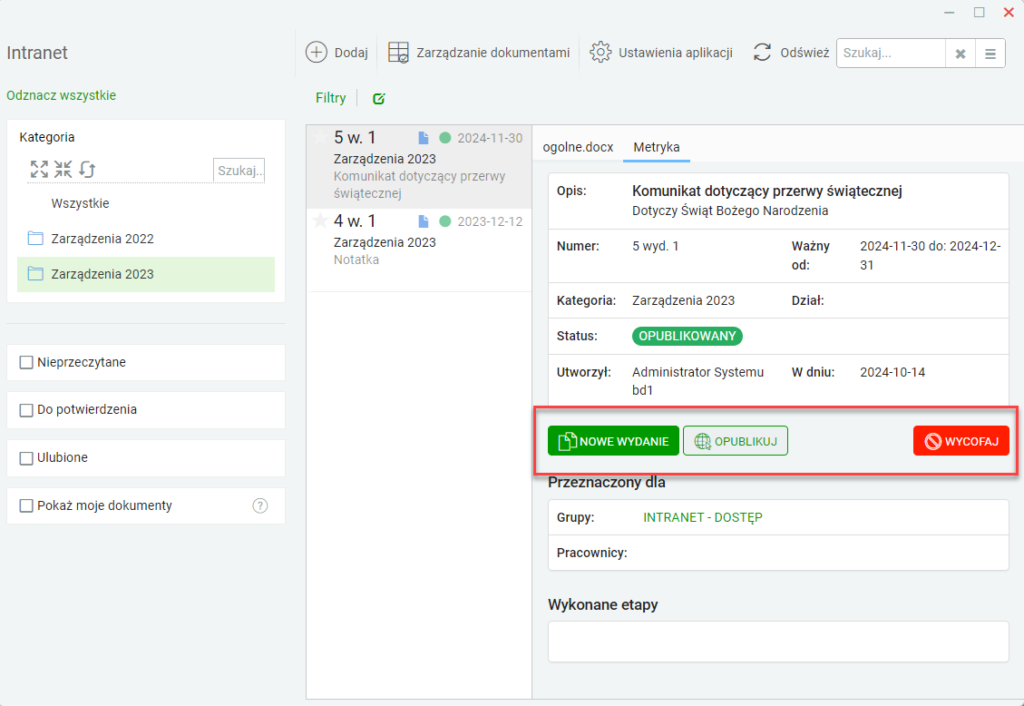This screenshot has width=1024, height=706.
Task: Click Ustawienia aplikacji toolbar label
Action: [x=675, y=53]
